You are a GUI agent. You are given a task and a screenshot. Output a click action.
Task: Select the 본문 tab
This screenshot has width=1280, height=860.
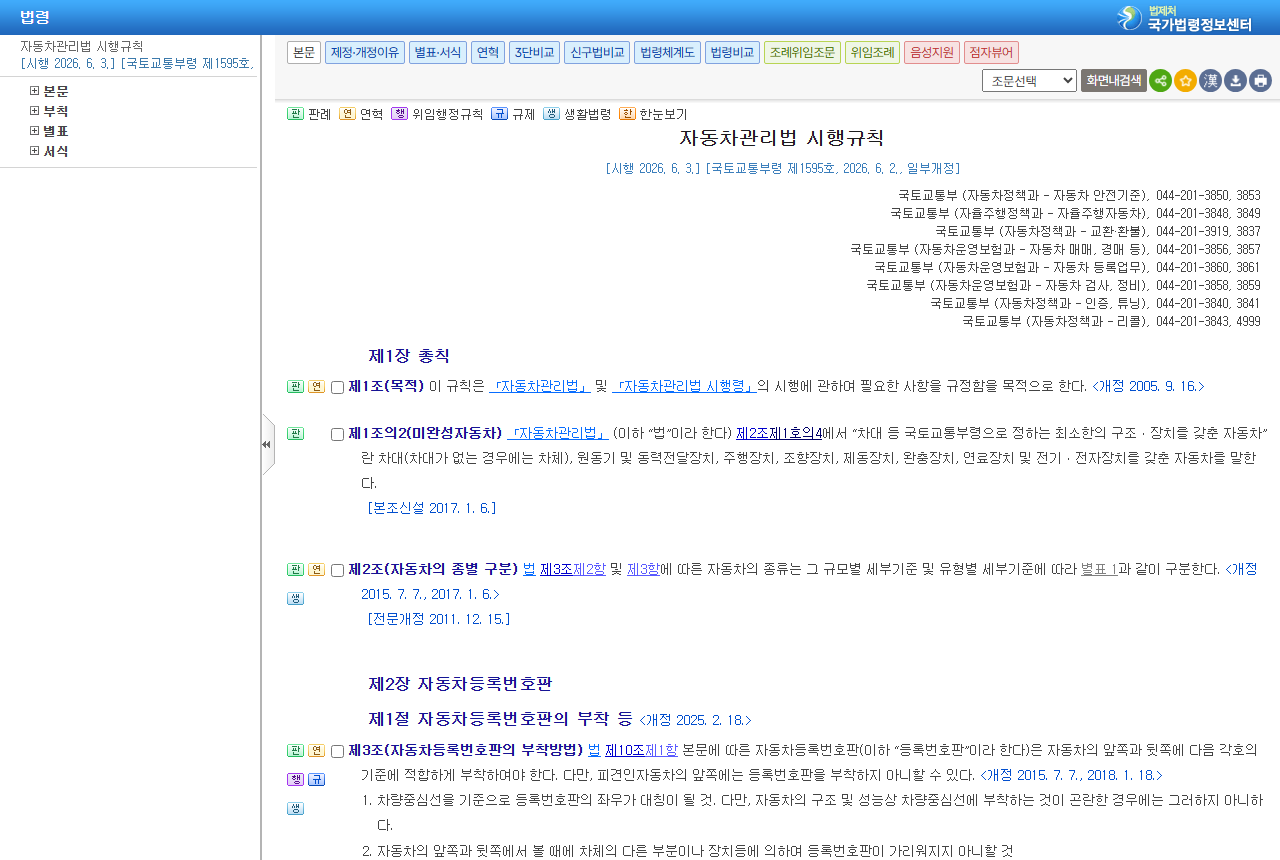click(x=304, y=53)
